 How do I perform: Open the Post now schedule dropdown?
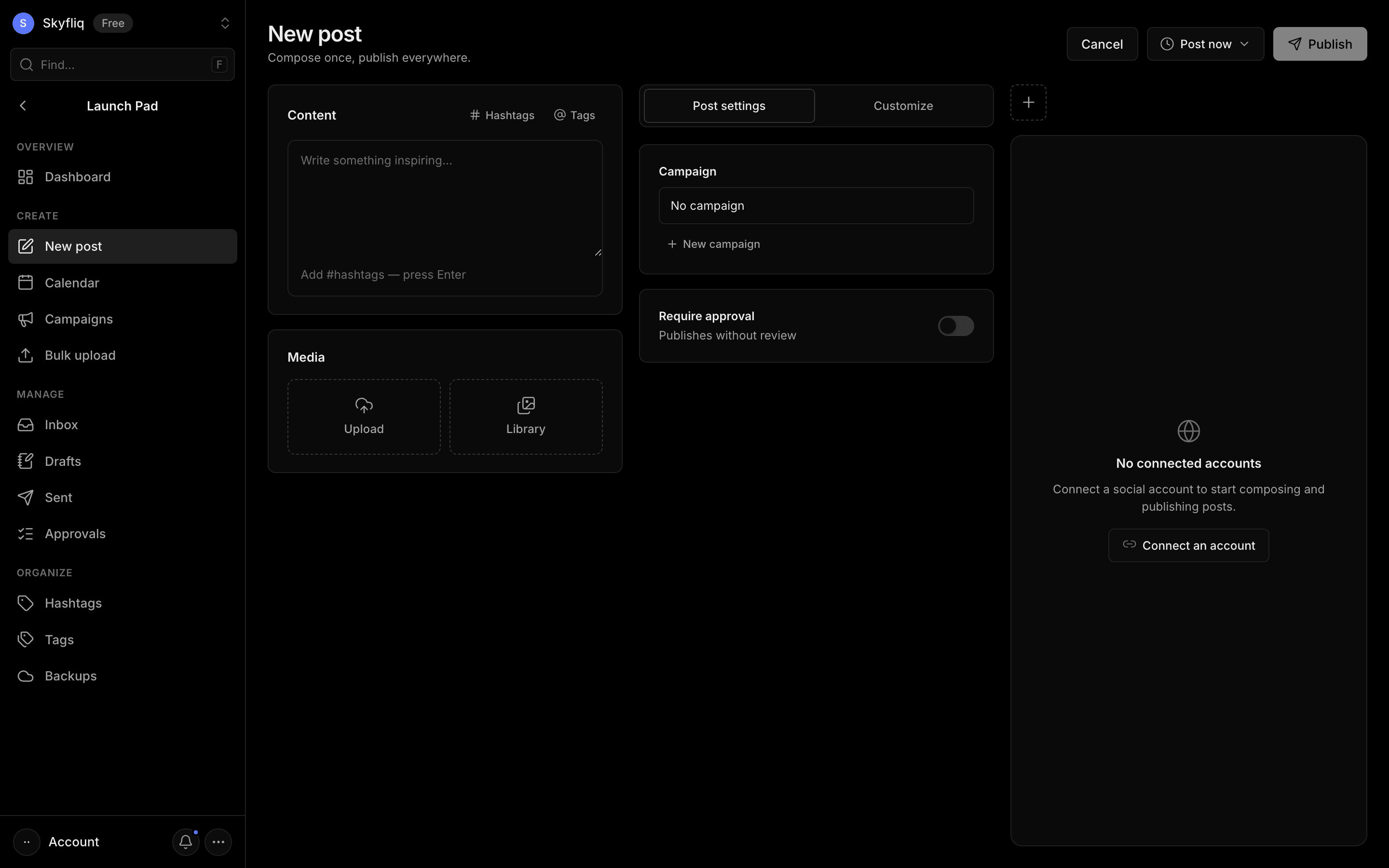click(1205, 44)
